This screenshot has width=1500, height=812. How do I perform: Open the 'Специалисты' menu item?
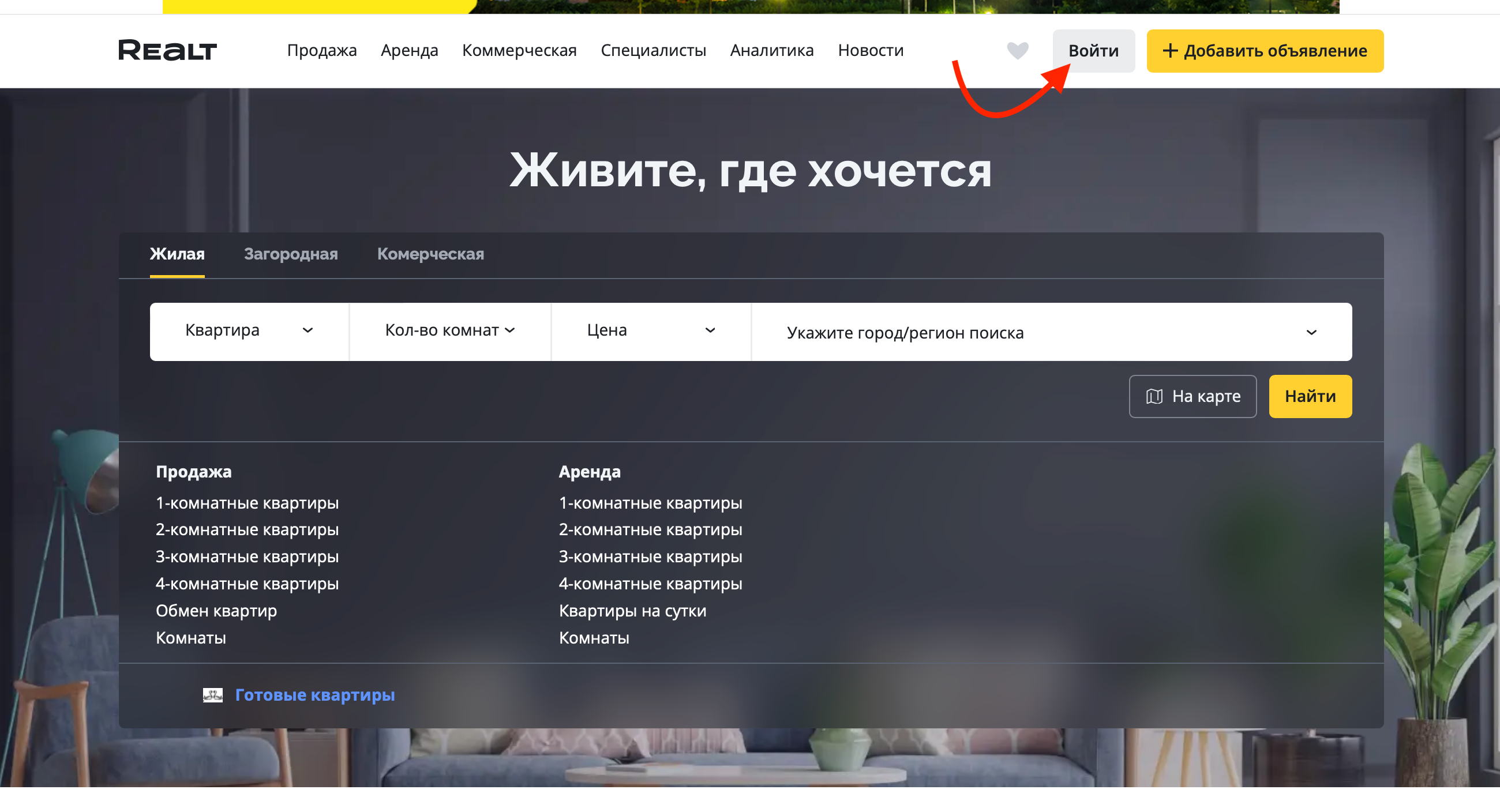653,51
